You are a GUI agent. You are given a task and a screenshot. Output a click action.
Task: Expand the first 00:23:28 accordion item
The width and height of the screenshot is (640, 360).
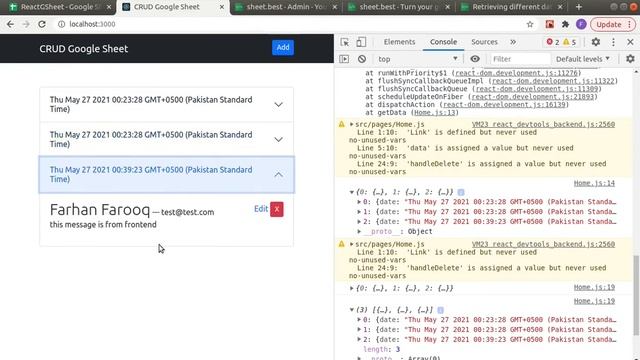tap(167, 104)
